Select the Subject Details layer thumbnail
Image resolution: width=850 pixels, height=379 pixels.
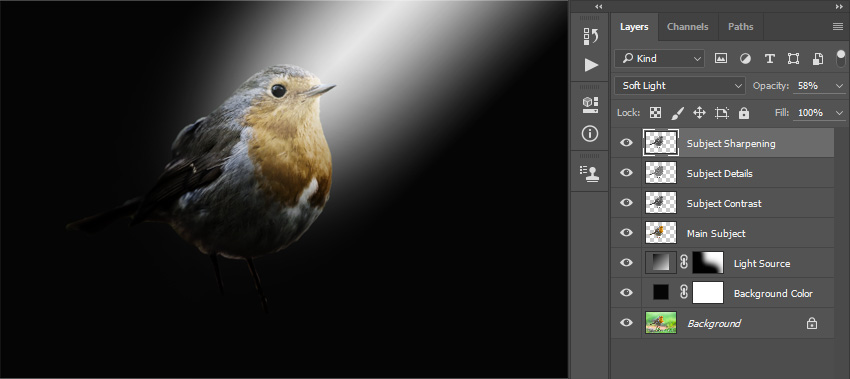661,173
